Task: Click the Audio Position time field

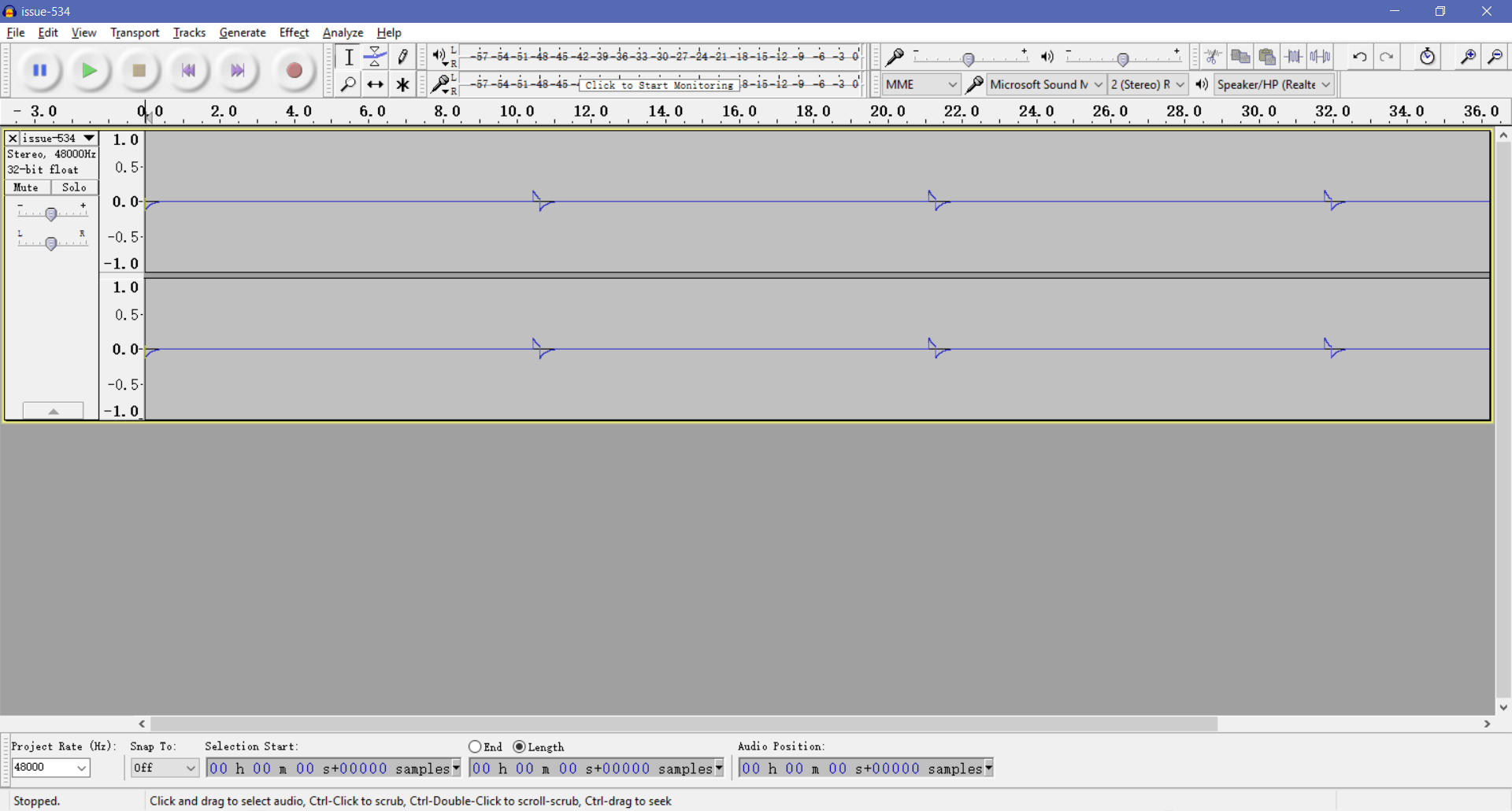Action: pyautogui.click(x=862, y=768)
